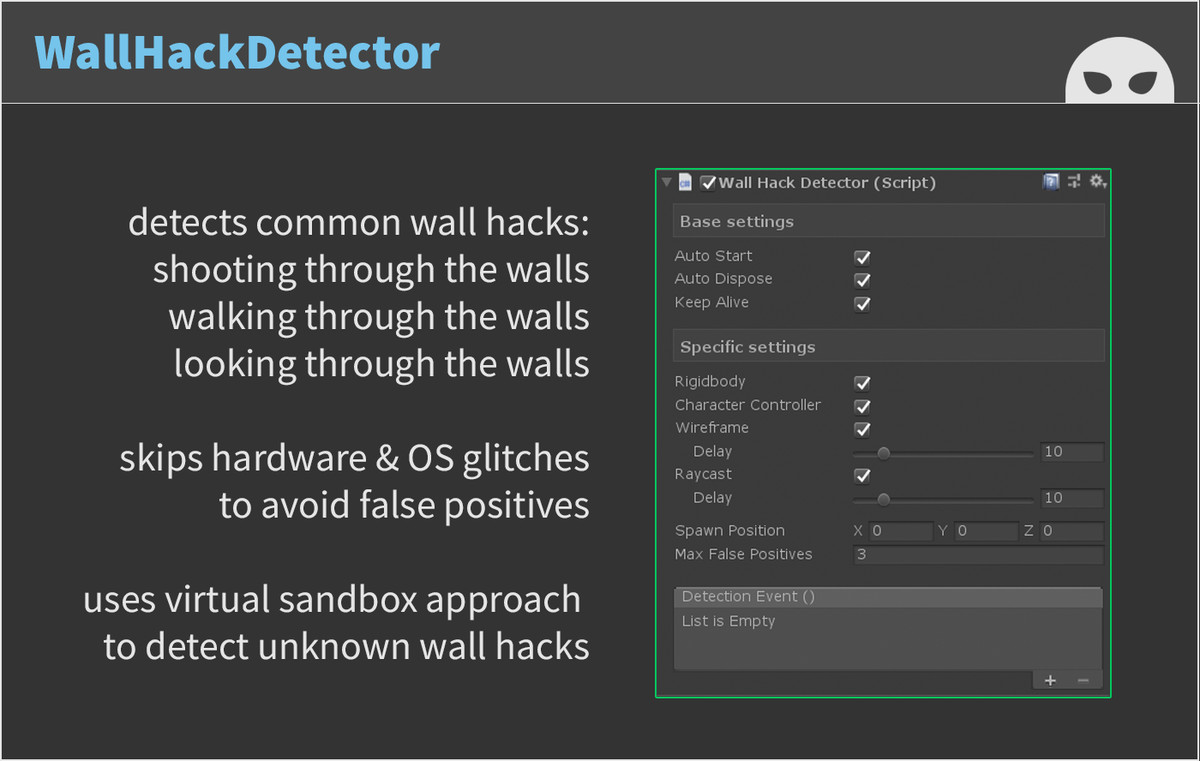Click the Character Controller label

pyautogui.click(x=748, y=405)
